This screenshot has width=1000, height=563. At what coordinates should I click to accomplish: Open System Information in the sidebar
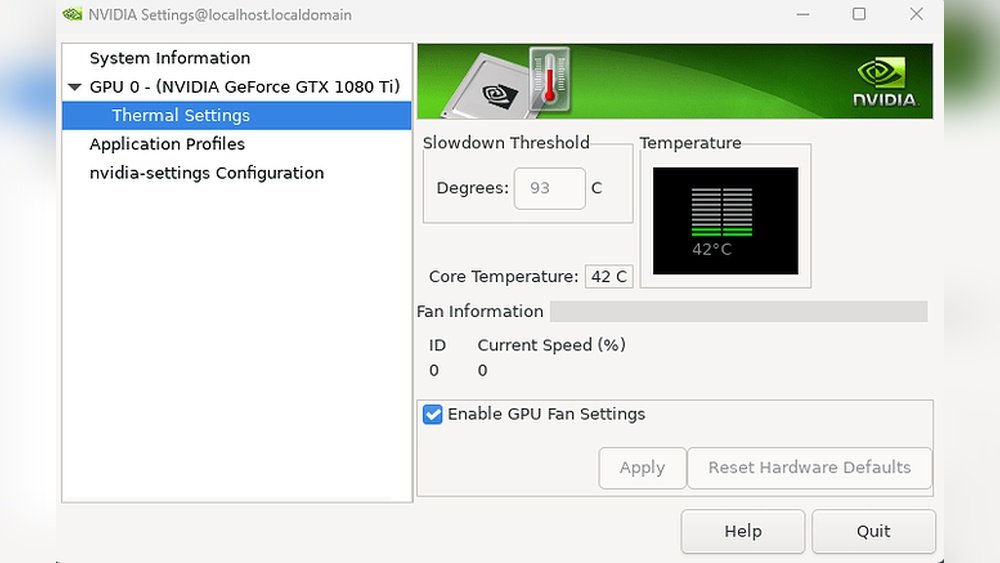click(x=170, y=58)
